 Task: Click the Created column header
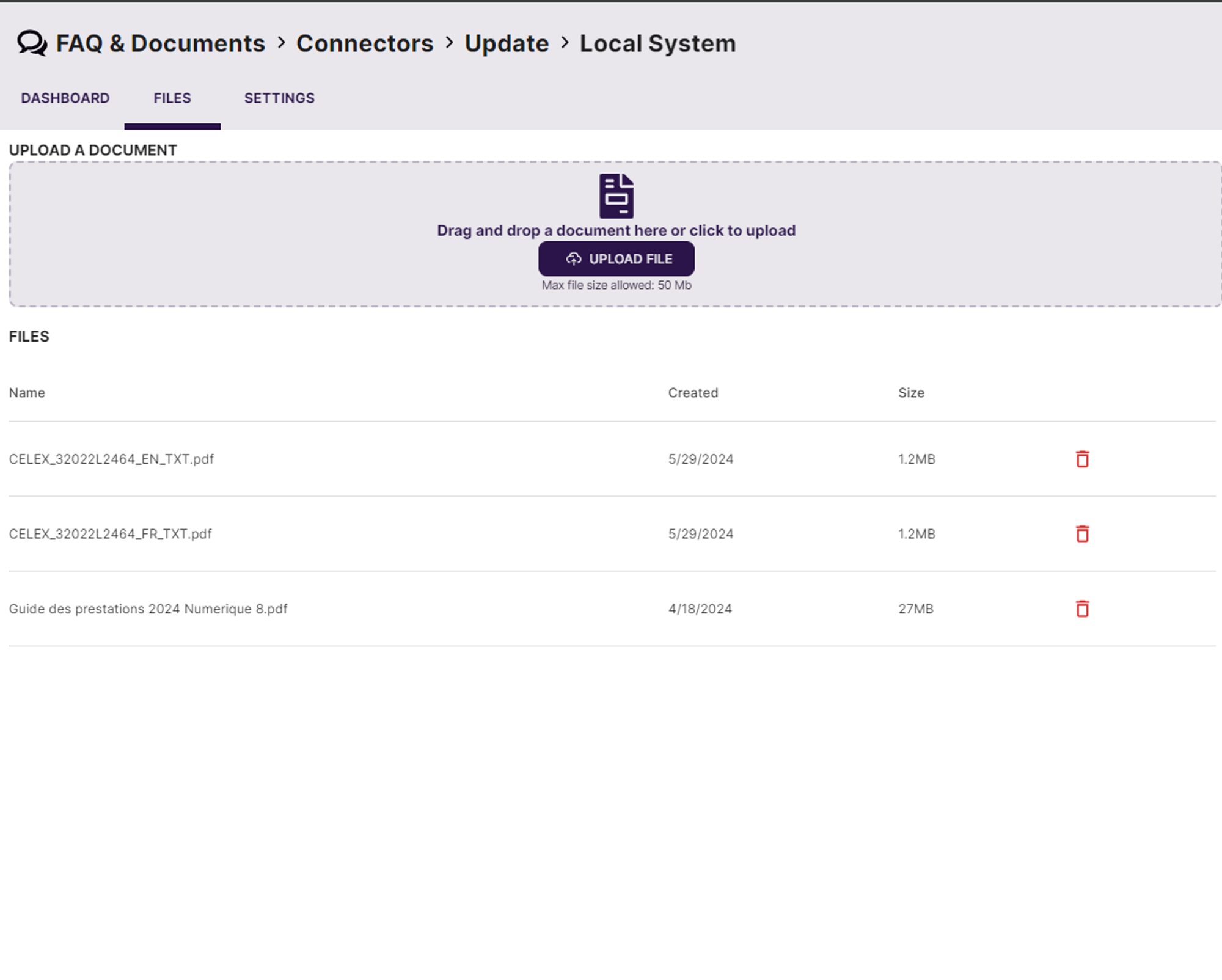coord(693,393)
